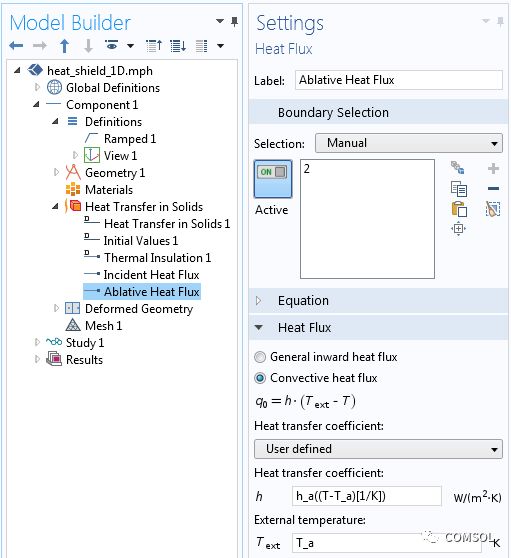
Task: Click the Copy Selection icon
Action: [x=459, y=189]
